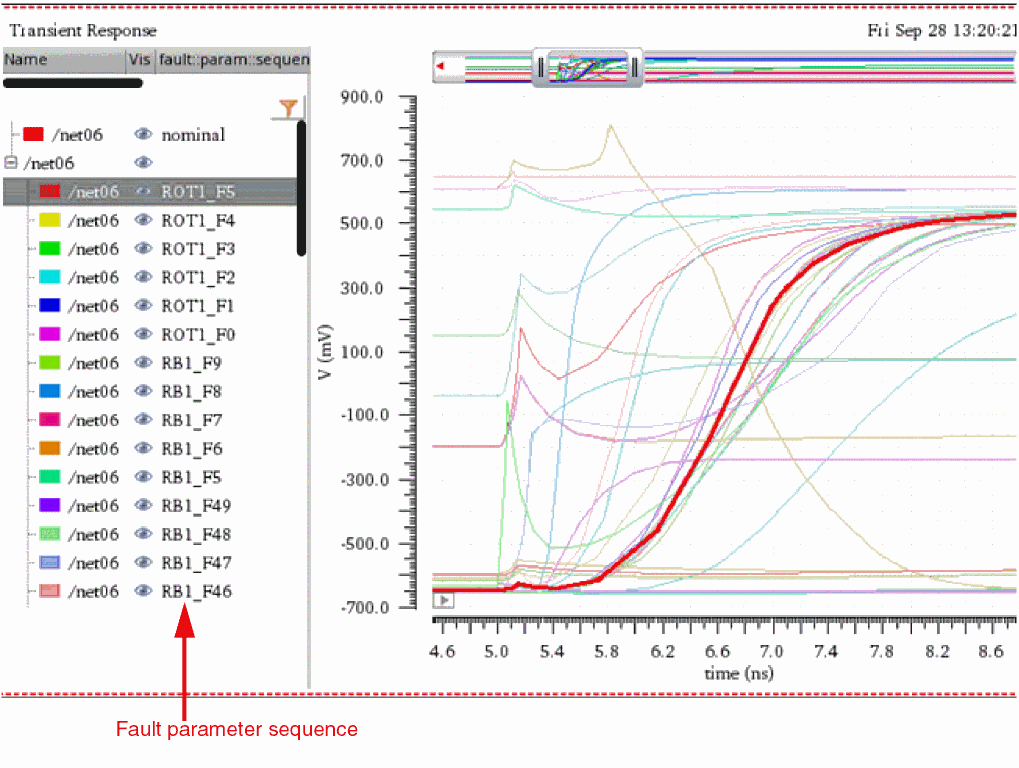Click the orange filter funnel icon
The image size is (1019, 768).
288,108
